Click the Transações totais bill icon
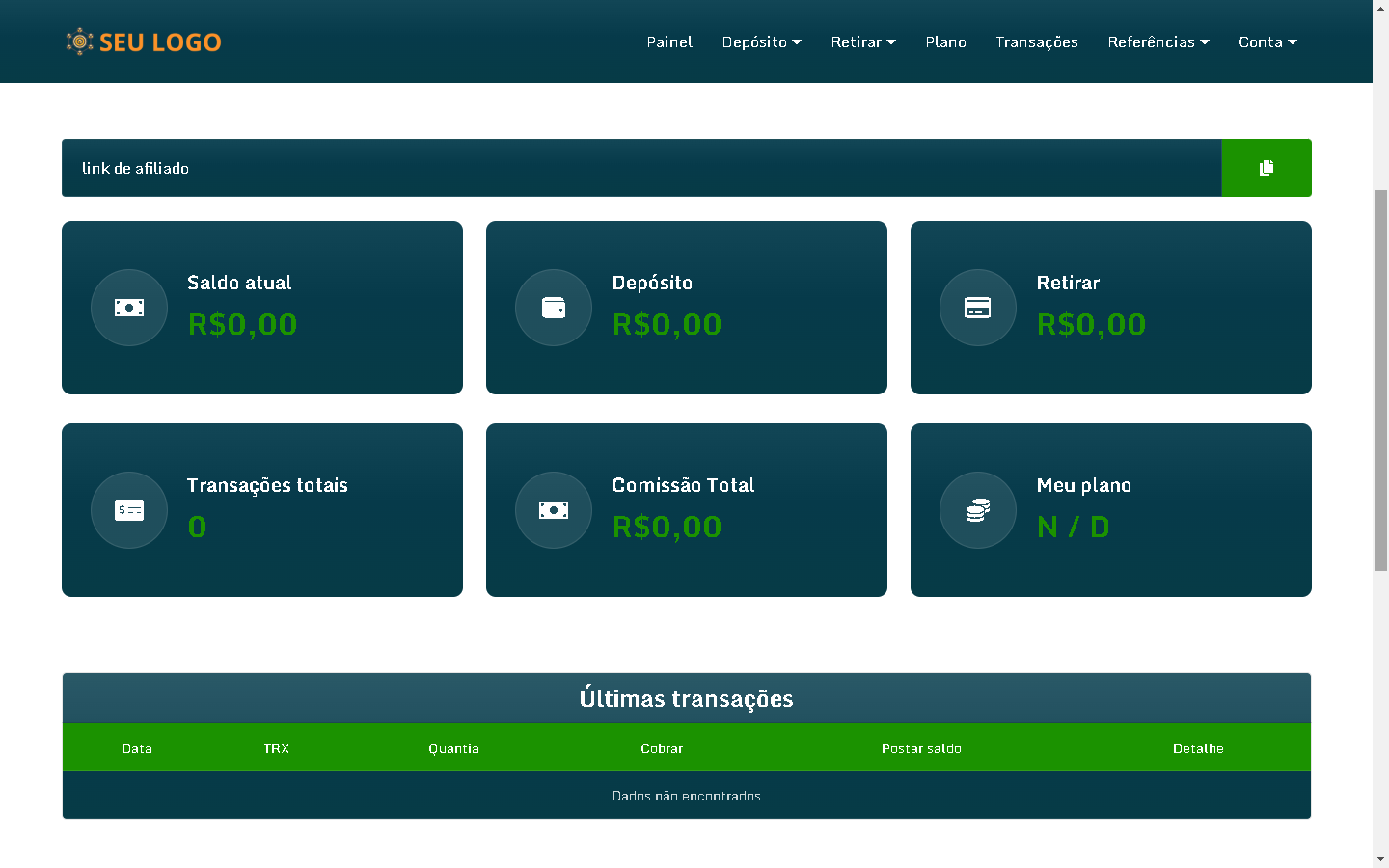 (x=129, y=510)
